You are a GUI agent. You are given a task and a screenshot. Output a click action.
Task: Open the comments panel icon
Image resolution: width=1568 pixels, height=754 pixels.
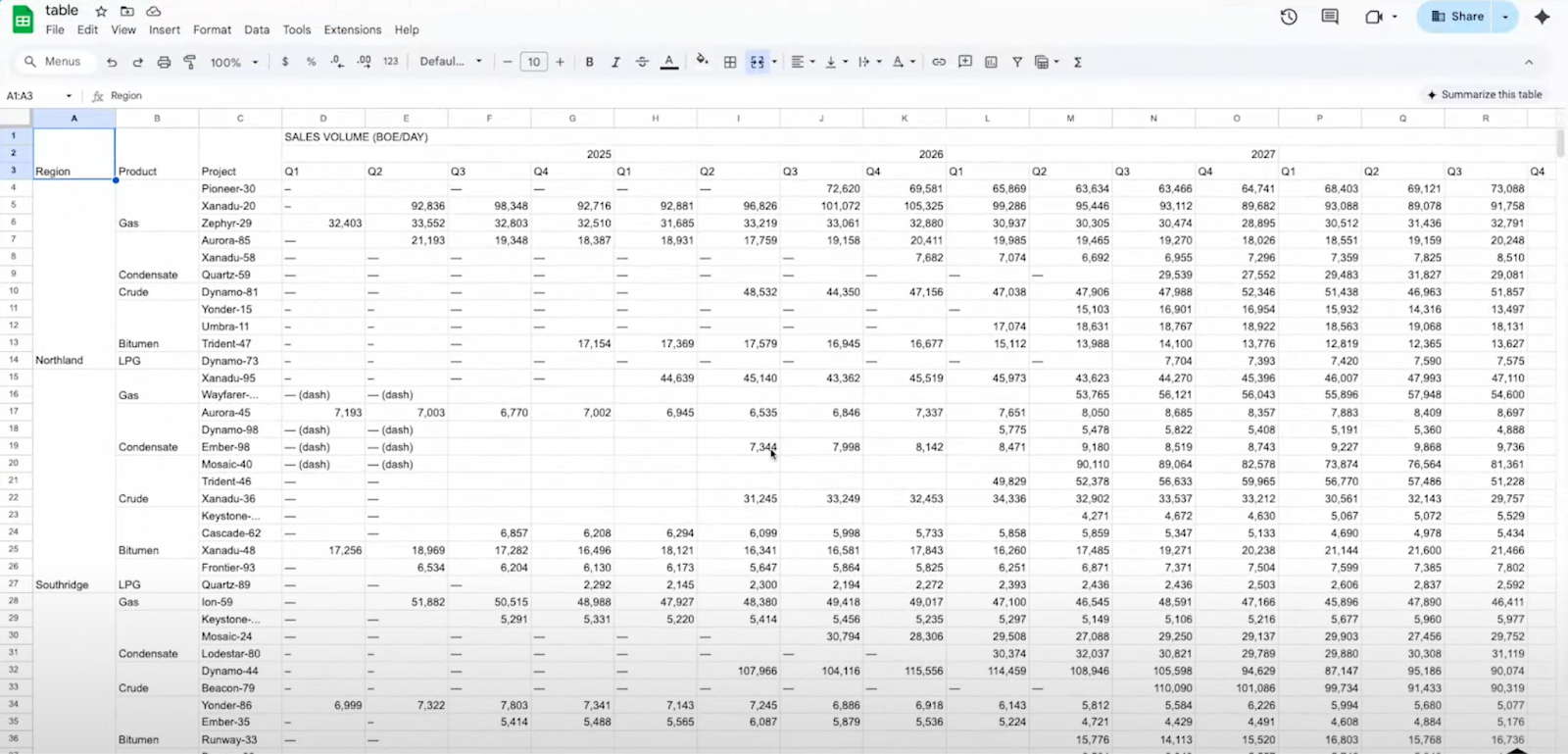tap(1330, 17)
